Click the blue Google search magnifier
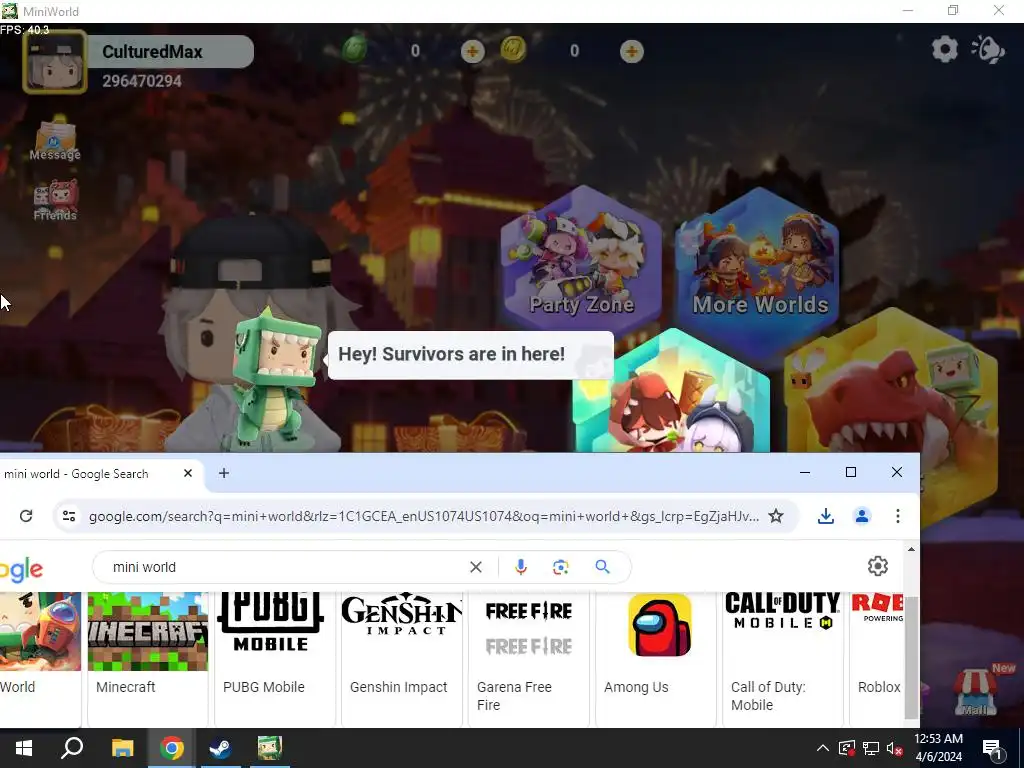1024x768 pixels. coord(602,567)
